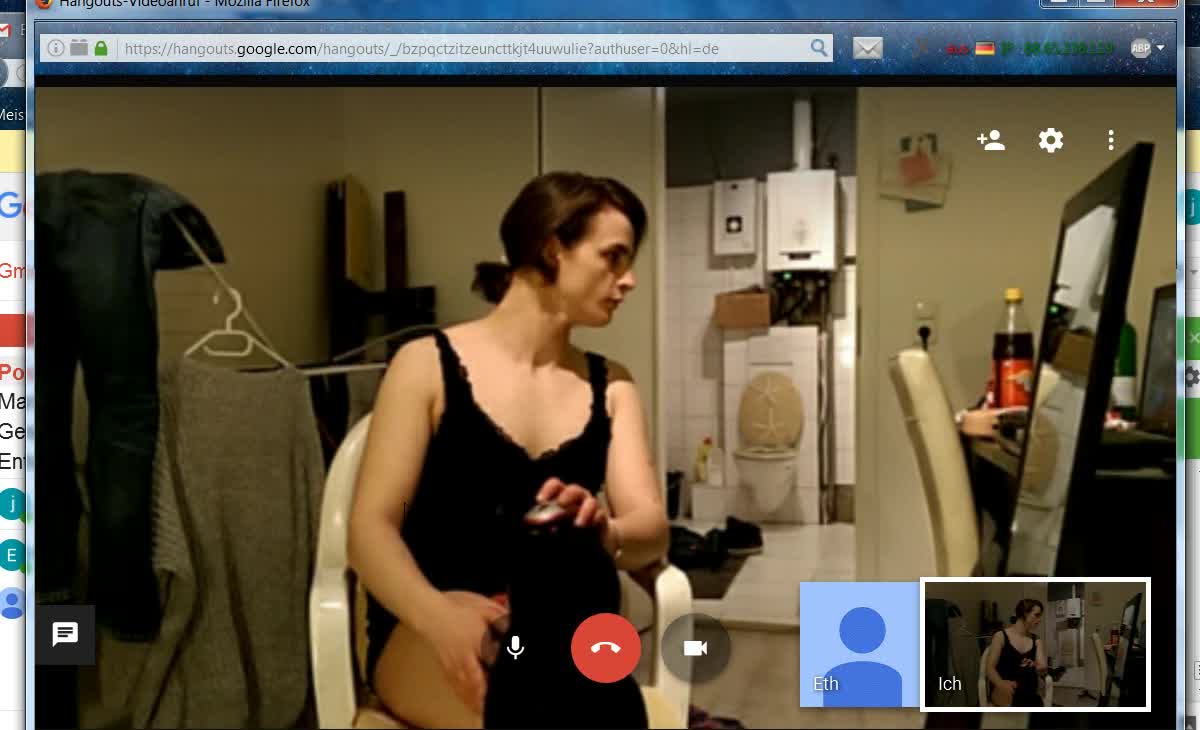Click the teal 'j' contact avatar in sidebar
Image resolution: width=1200 pixels, height=730 pixels.
(12, 504)
